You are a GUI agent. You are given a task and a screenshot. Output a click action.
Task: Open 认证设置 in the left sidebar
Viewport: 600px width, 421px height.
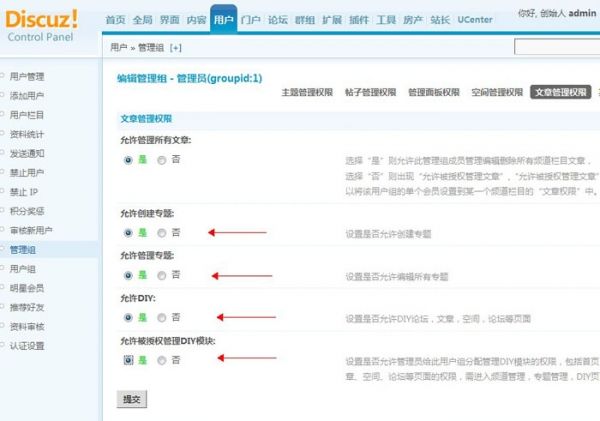27,346
